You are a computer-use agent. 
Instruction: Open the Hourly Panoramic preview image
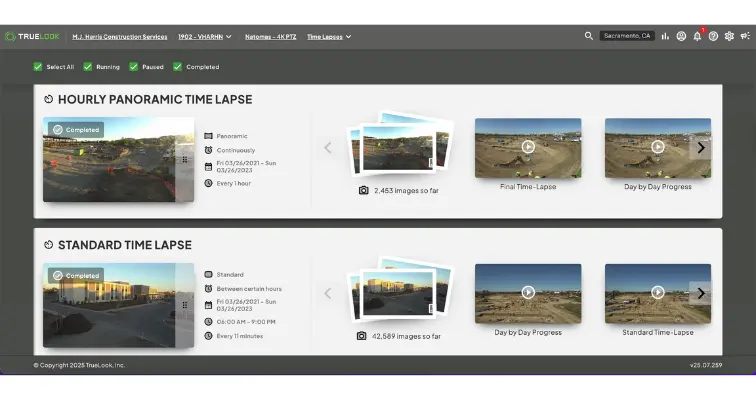(119, 160)
